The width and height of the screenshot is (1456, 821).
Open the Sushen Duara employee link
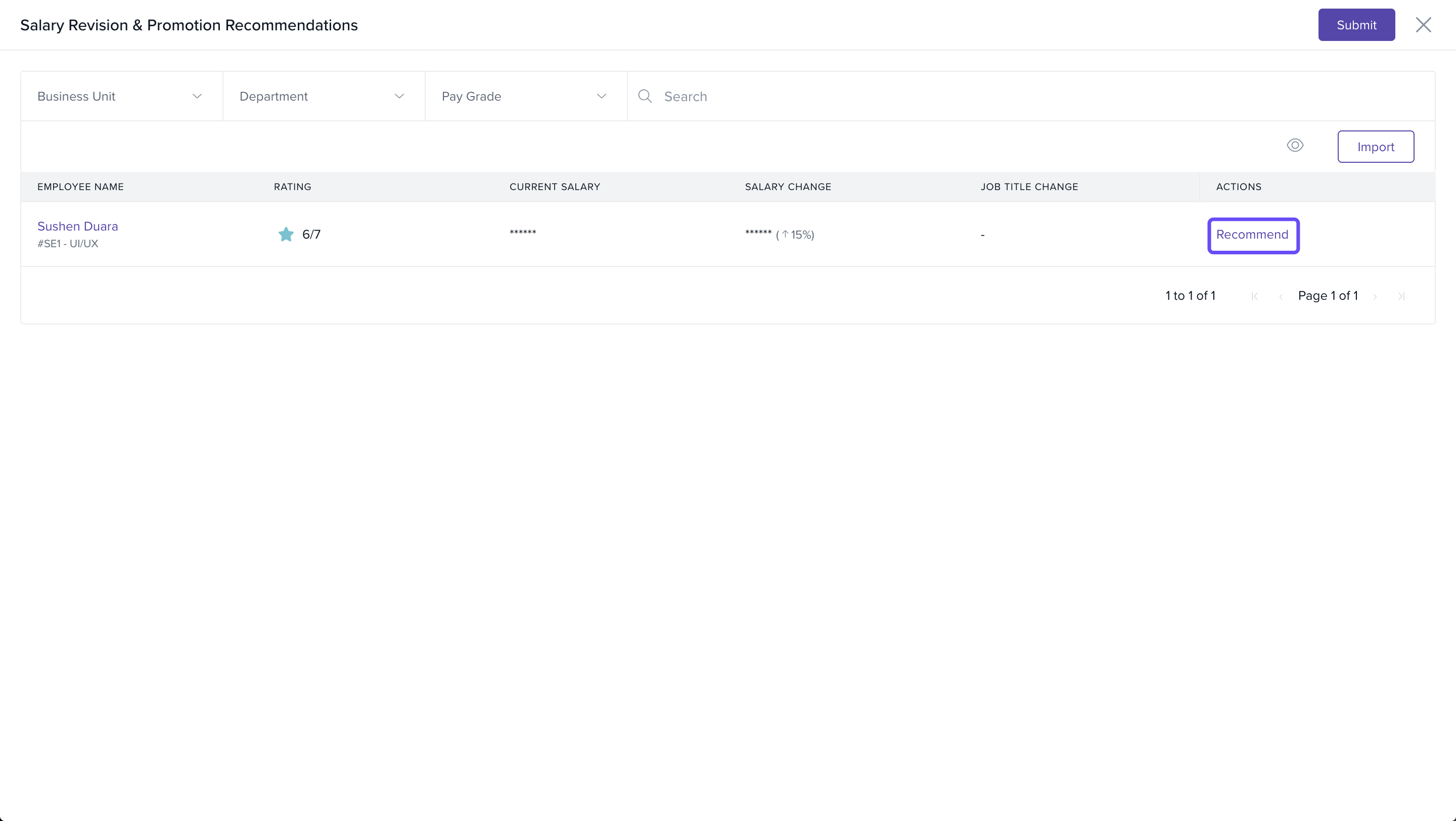77,226
